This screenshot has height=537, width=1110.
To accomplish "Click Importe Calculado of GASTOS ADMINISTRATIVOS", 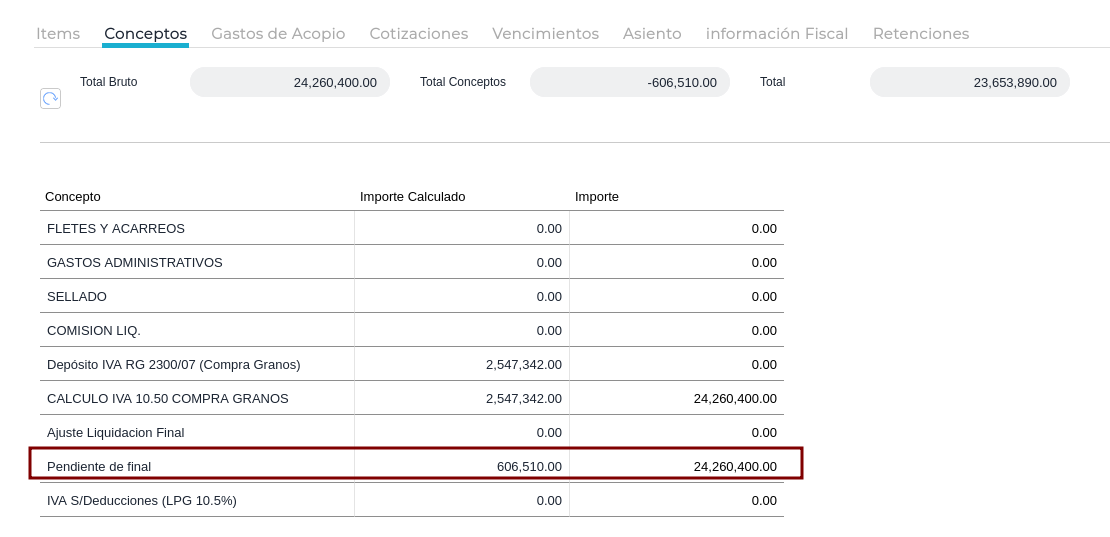I will click(x=462, y=262).
